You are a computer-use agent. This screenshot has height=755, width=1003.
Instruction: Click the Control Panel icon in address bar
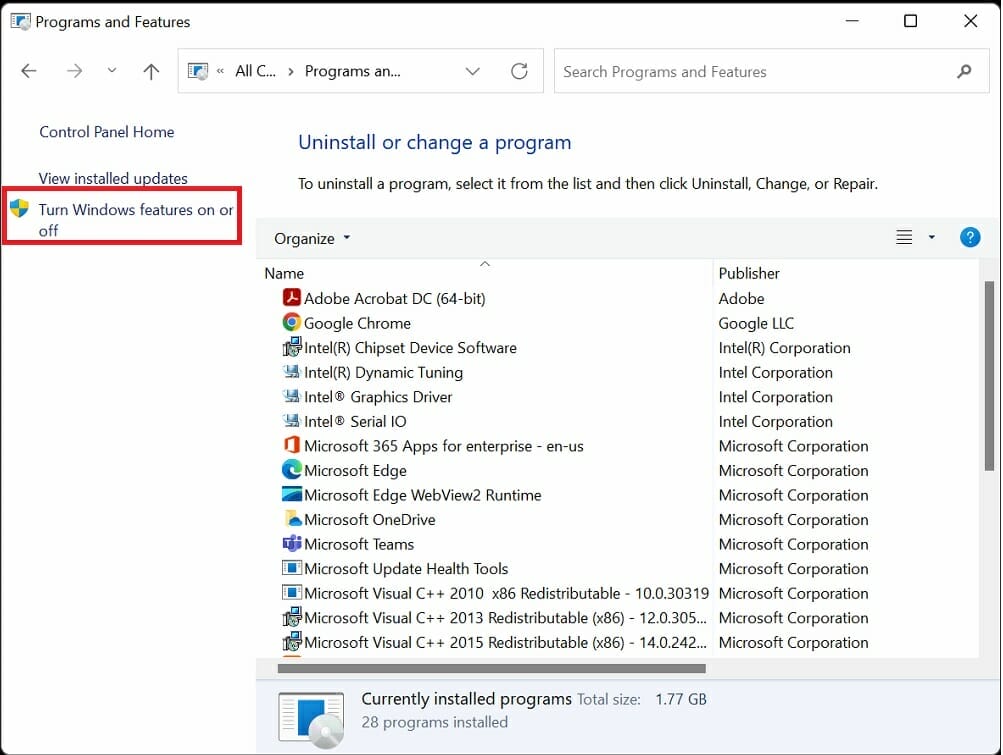coord(198,71)
